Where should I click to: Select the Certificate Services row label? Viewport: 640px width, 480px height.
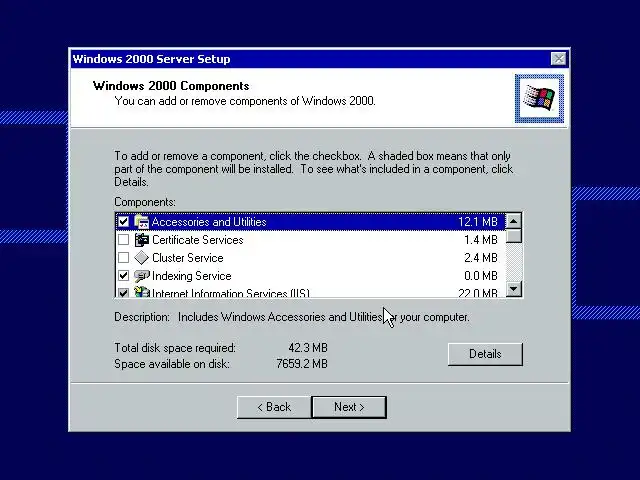point(198,240)
